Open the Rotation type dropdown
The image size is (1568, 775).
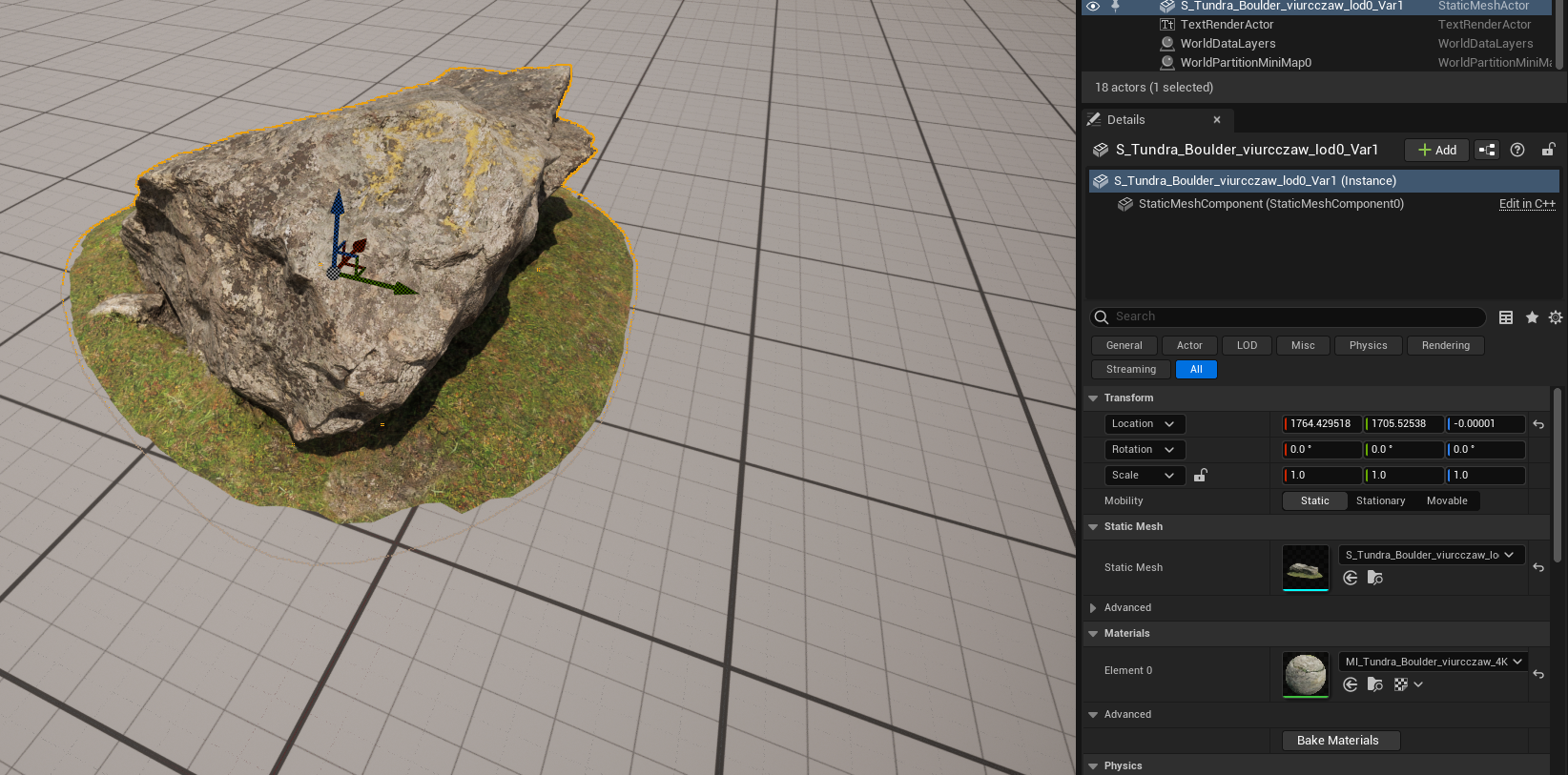click(x=1145, y=450)
